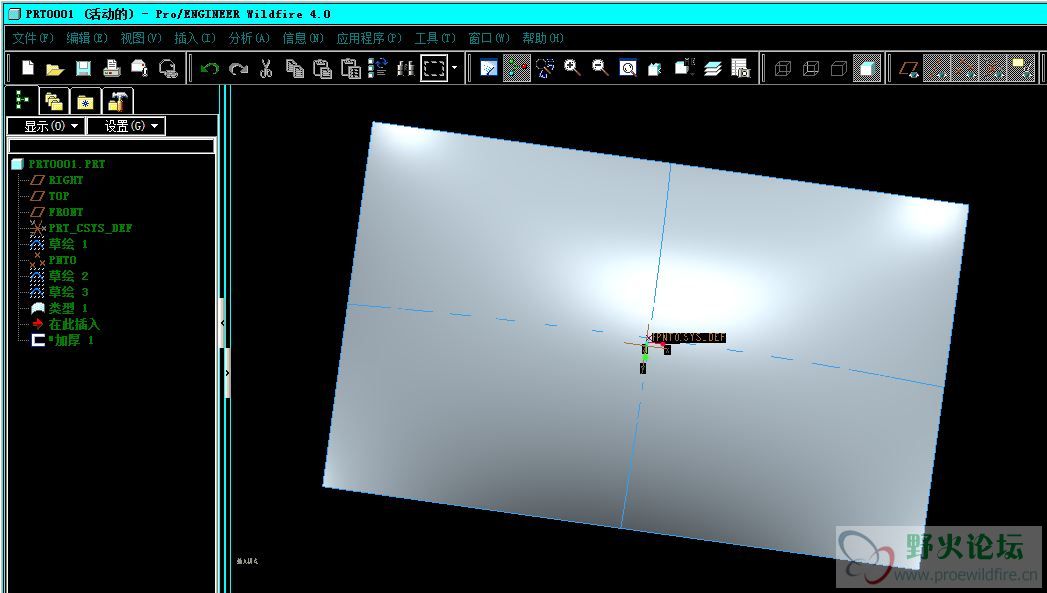Open Paste Special icon
Image resolution: width=1047 pixels, height=593 pixels.
pos(351,68)
